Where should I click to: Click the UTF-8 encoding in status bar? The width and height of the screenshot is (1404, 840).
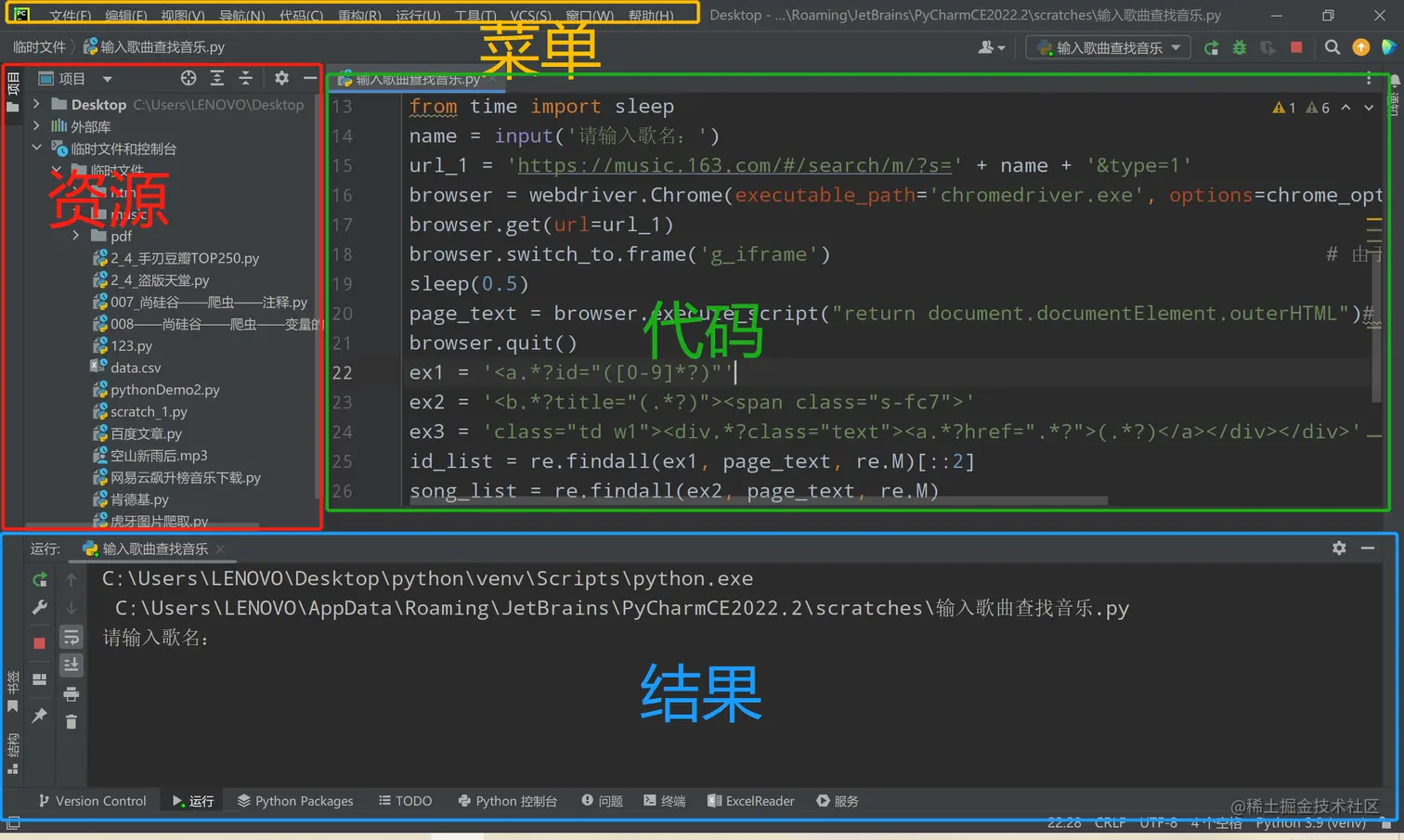click(1158, 822)
